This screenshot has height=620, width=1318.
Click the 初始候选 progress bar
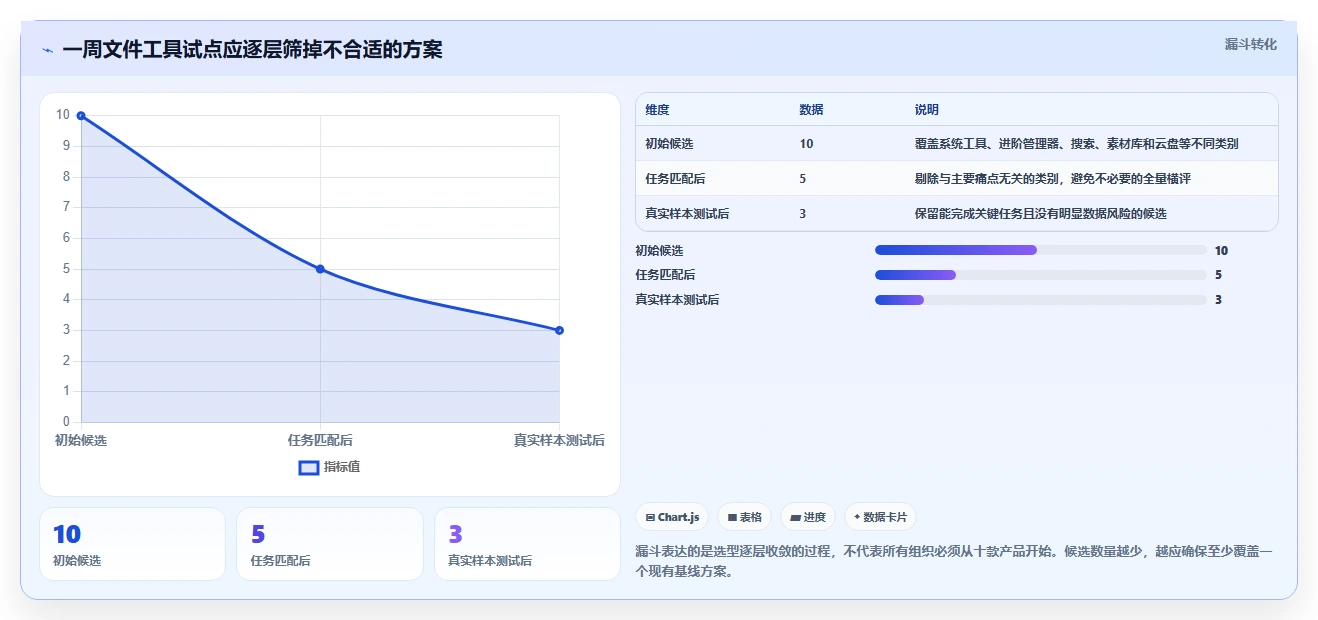tap(1040, 250)
